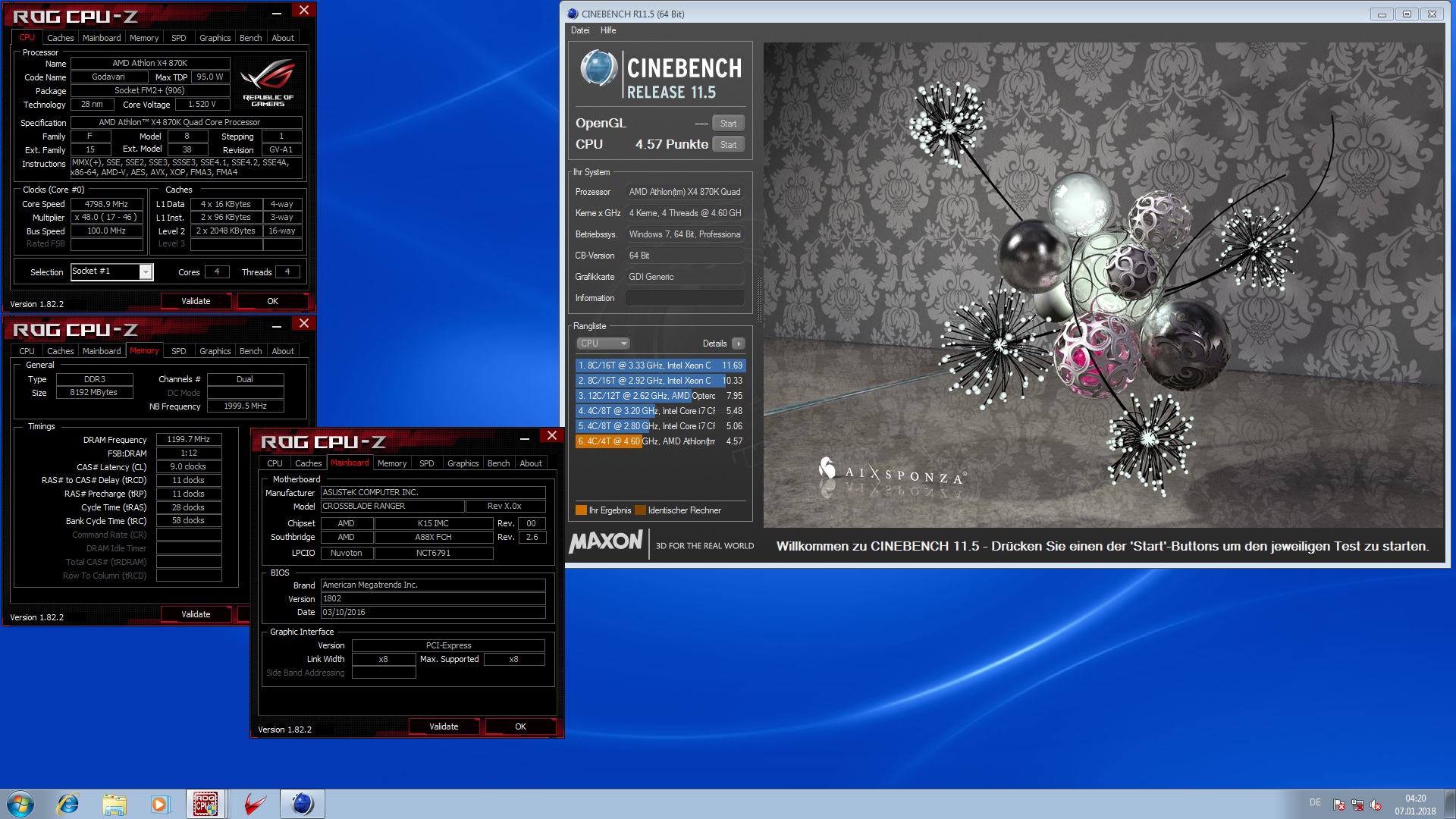Image resolution: width=1456 pixels, height=819 pixels.
Task: Open the CPU ranking dropdown in Rangliste
Action: (x=604, y=344)
